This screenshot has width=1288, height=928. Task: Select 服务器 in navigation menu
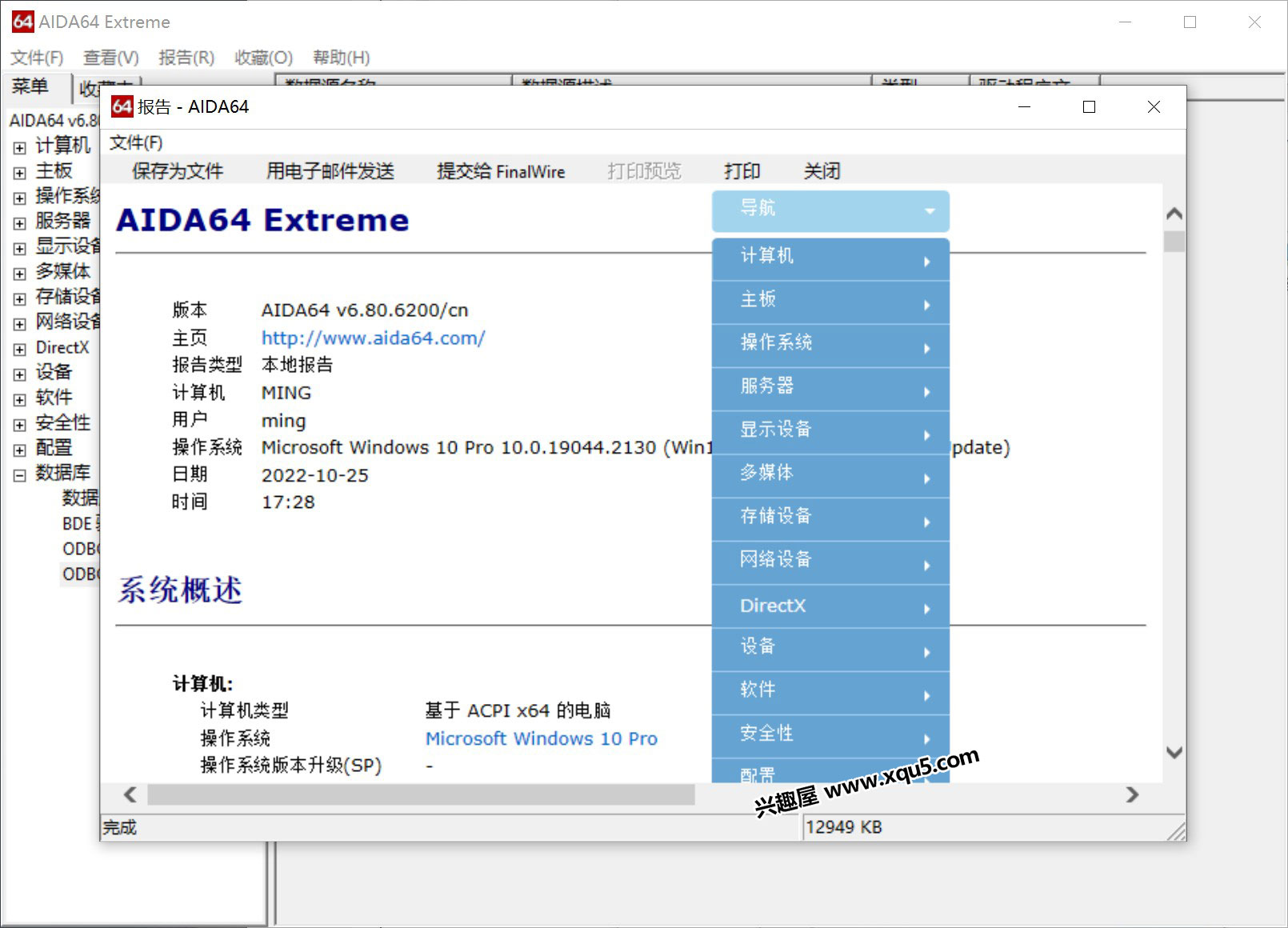click(830, 389)
